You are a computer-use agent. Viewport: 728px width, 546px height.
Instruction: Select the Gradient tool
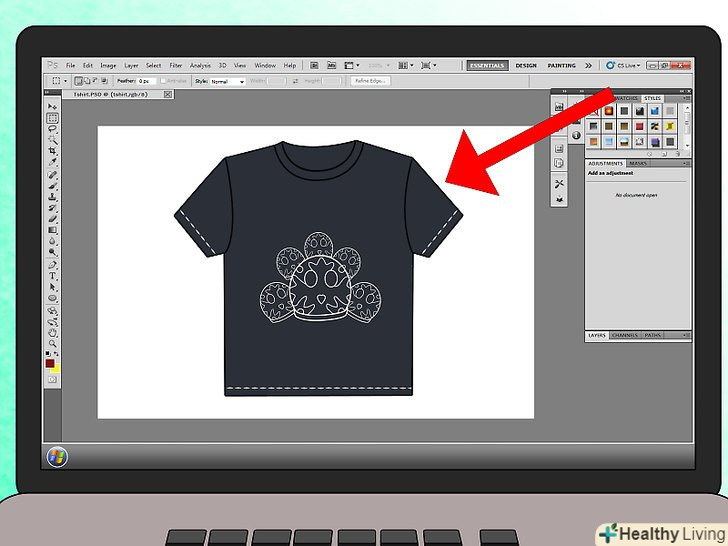(53, 230)
